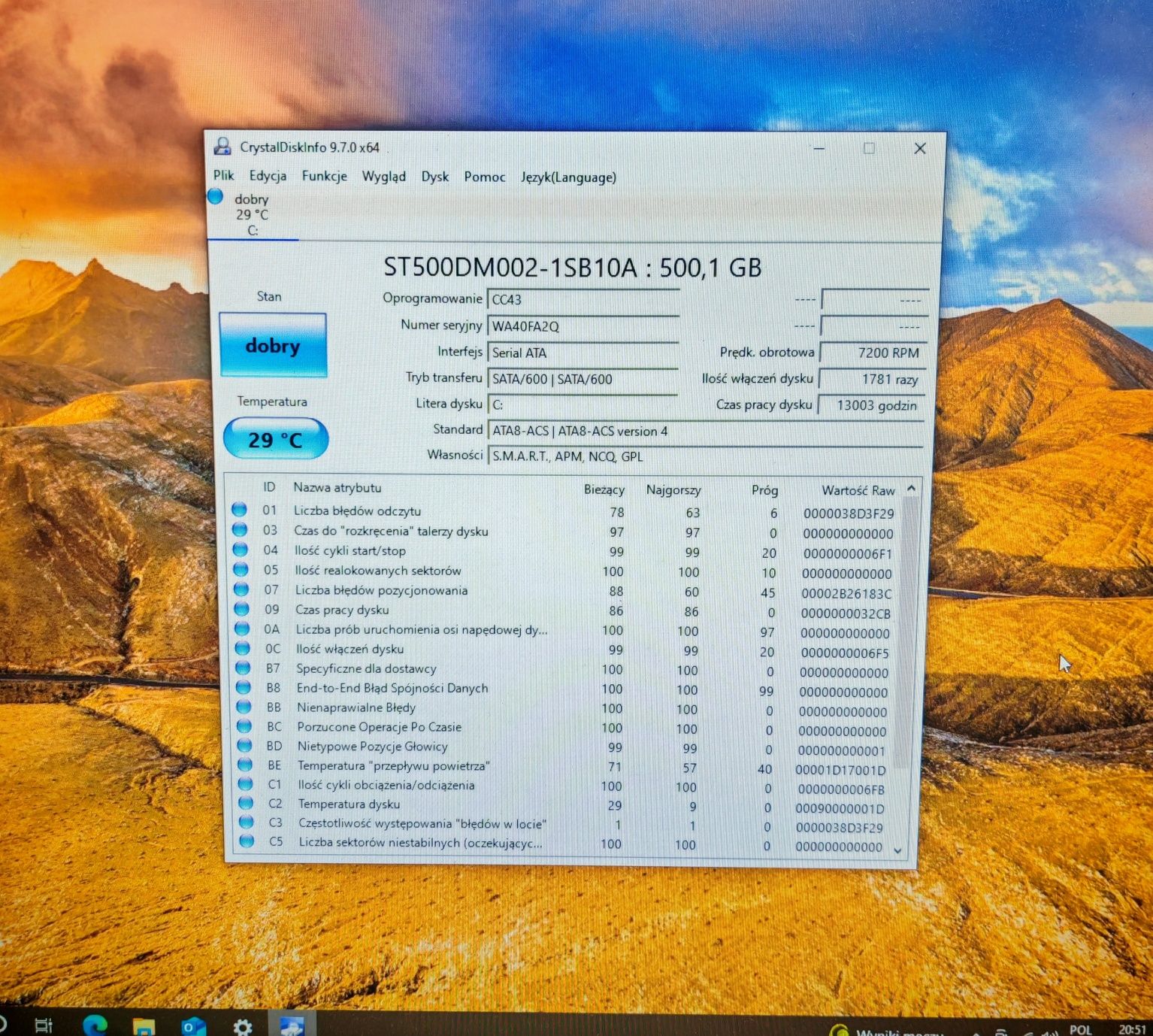
Task: Click raw value 0000000032CB in Czas pracy dysku row
Action: [x=846, y=613]
